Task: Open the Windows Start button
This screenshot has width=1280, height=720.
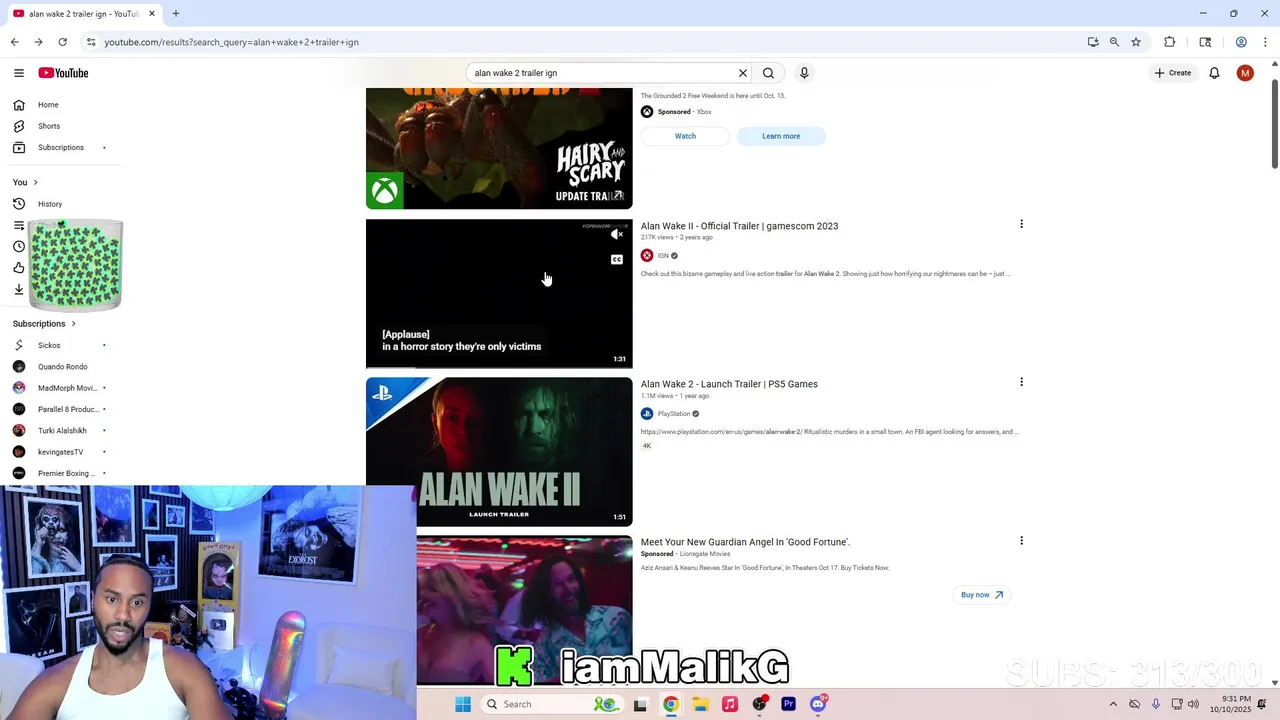Action: [x=463, y=704]
